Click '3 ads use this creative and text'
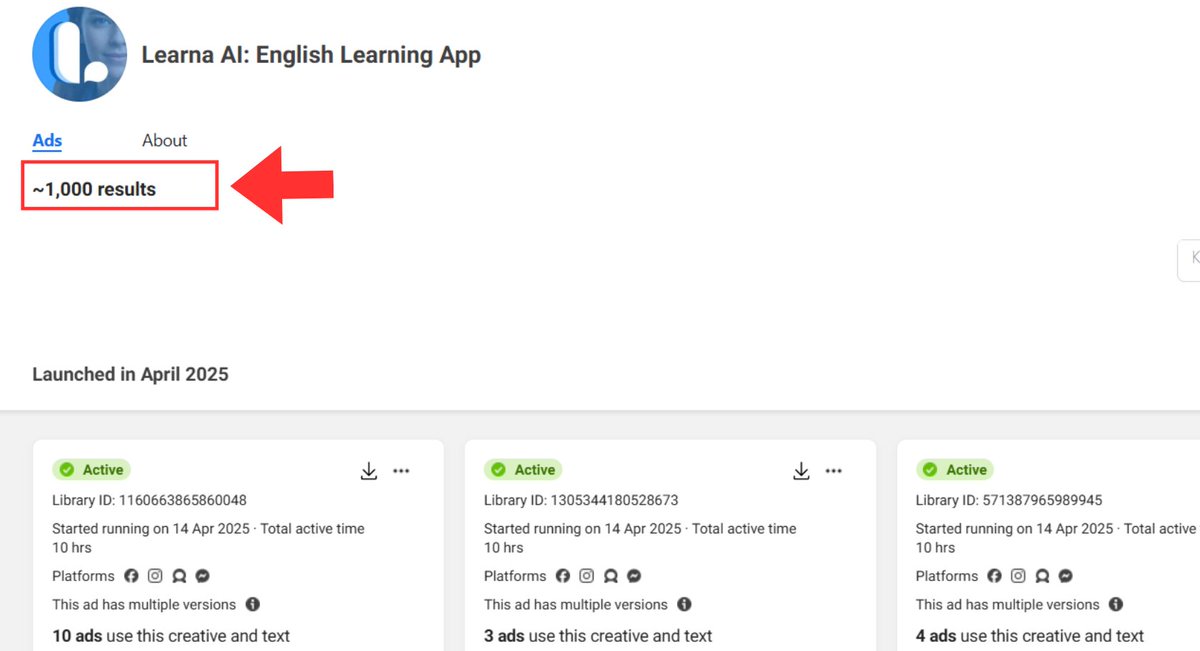 click(x=598, y=636)
